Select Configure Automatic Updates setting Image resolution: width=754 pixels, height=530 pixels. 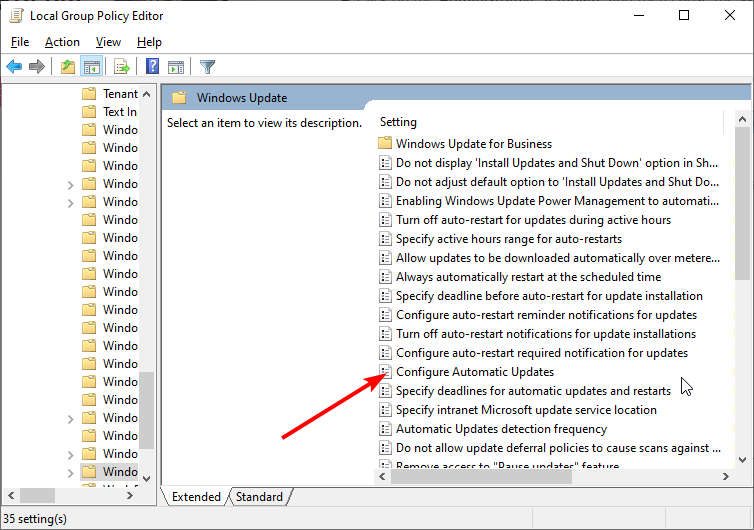click(475, 372)
